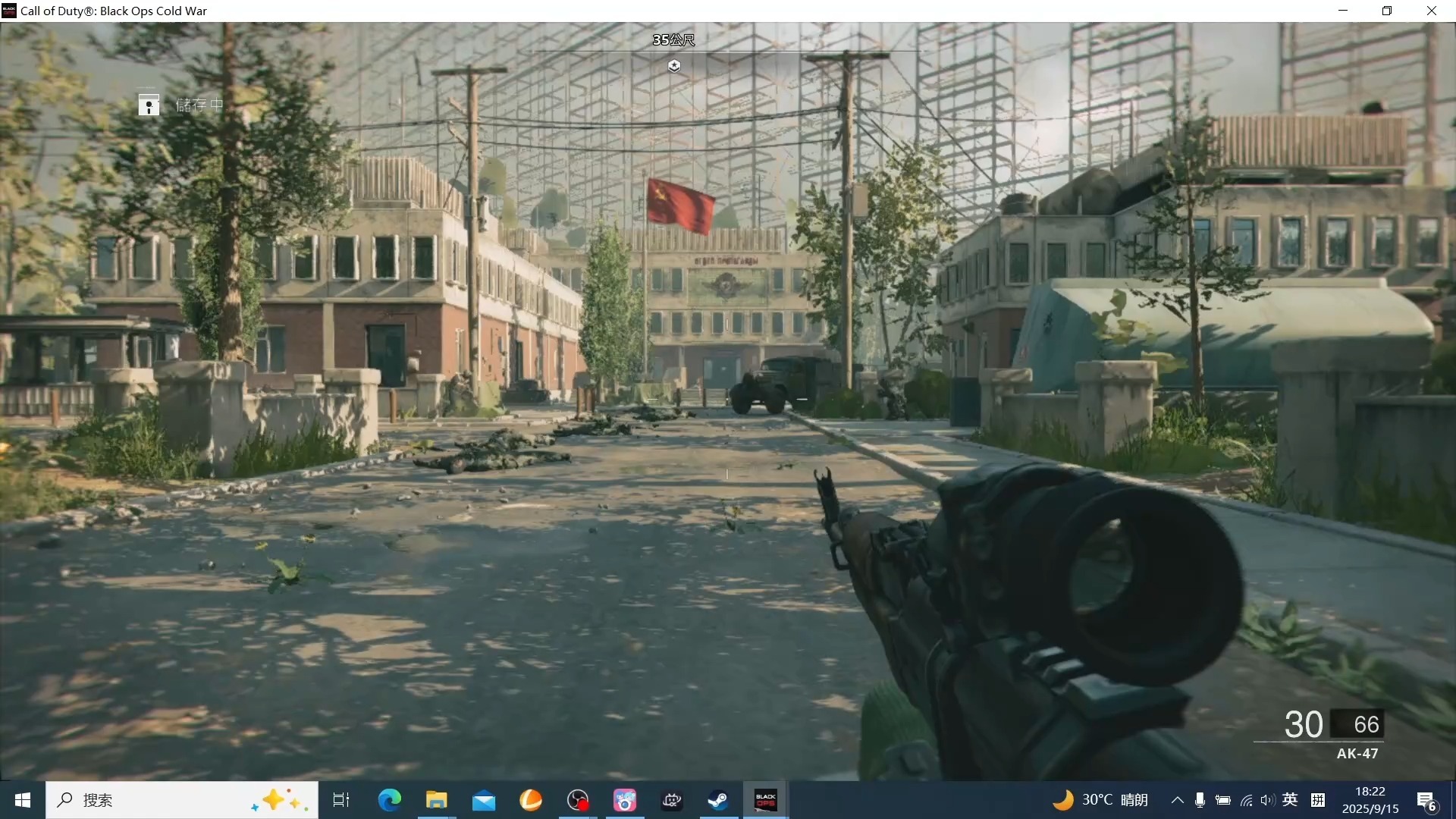The width and height of the screenshot is (1456, 819).
Task: Switch to Steam on the taskbar
Action: [x=718, y=800]
